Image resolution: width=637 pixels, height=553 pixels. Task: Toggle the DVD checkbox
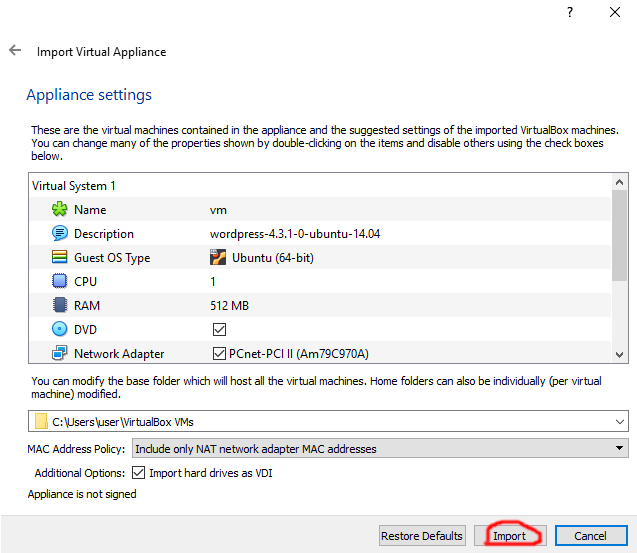click(219, 330)
